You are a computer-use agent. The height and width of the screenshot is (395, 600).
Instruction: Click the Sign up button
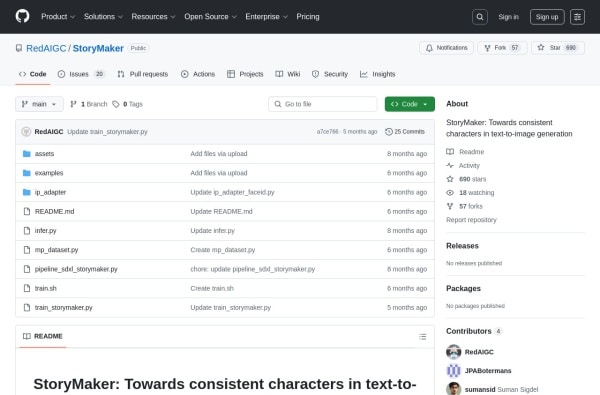point(547,17)
